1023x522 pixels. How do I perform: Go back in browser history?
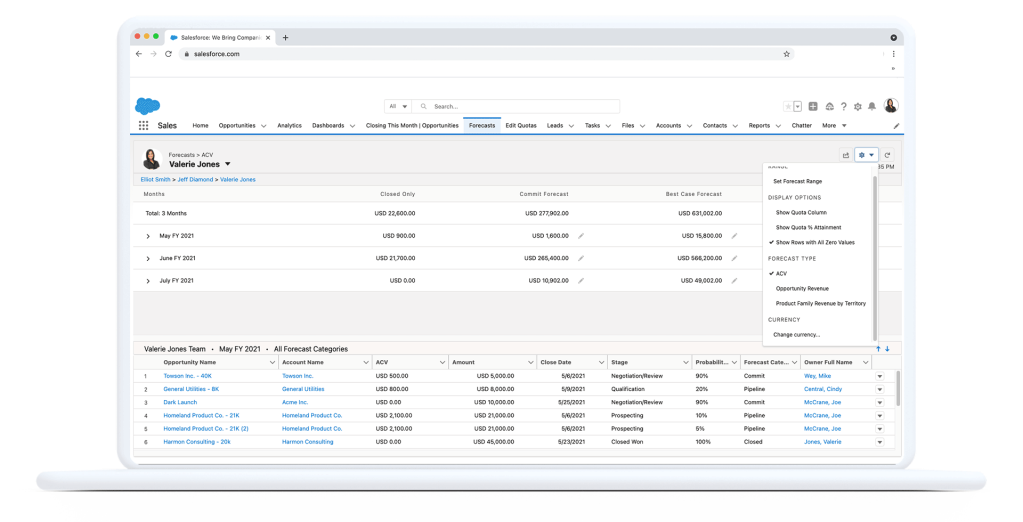coord(138,54)
